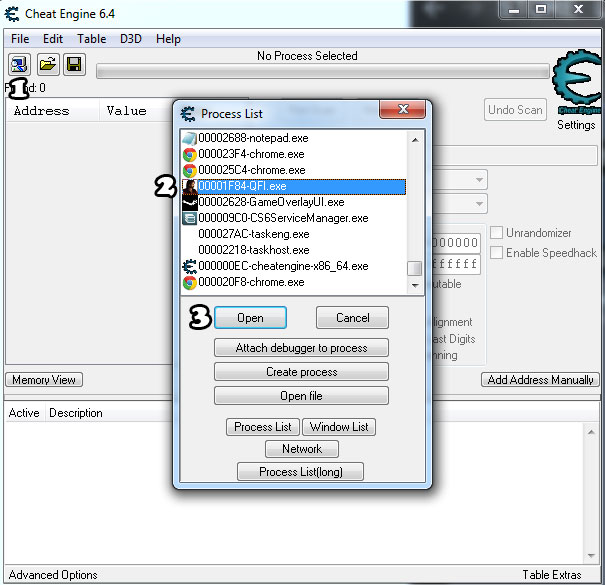Open the Settings link
The width and height of the screenshot is (605, 585).
point(576,125)
